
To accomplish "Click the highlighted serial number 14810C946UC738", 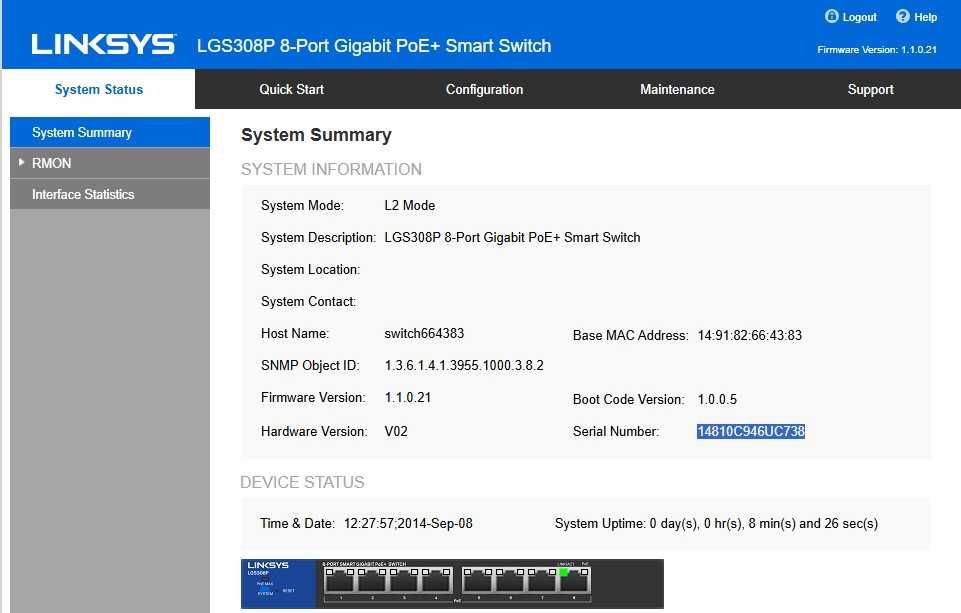I will click(x=751, y=432).
